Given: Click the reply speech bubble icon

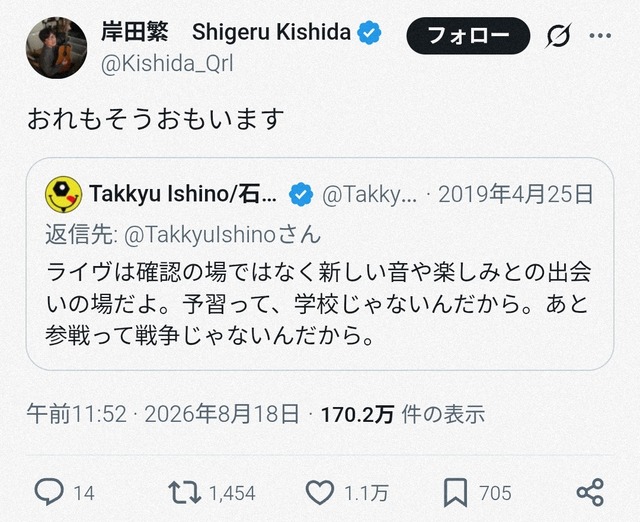Looking at the screenshot, I should coord(49,492).
